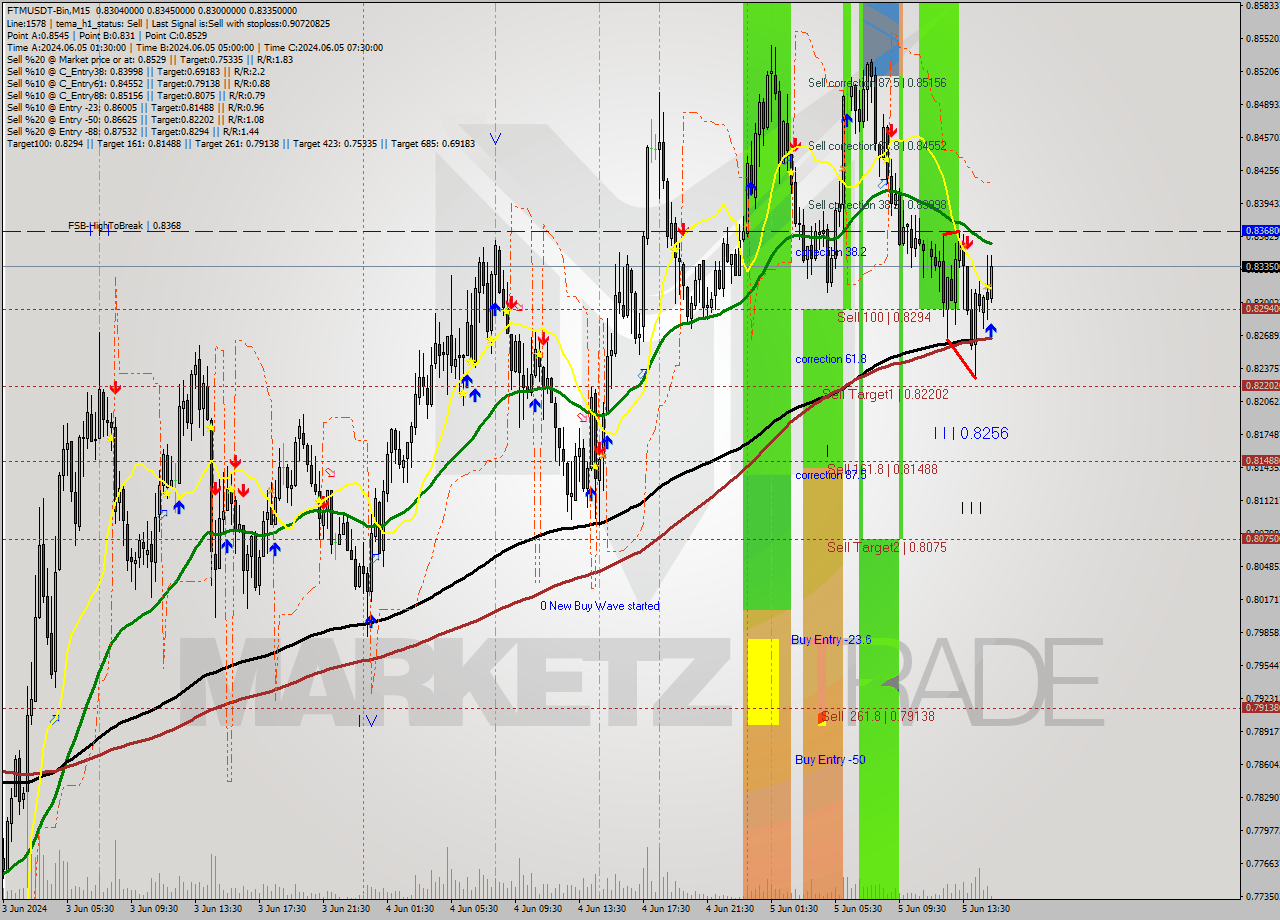The width and height of the screenshot is (1280, 920).
Task: Click the red 0.8075 price tag on axis
Action: [1260, 538]
